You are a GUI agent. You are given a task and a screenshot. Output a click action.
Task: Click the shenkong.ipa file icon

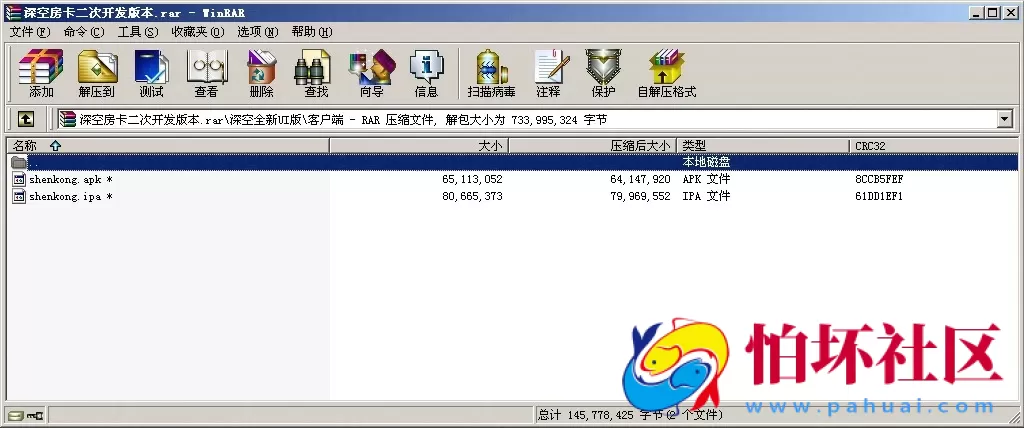point(20,196)
